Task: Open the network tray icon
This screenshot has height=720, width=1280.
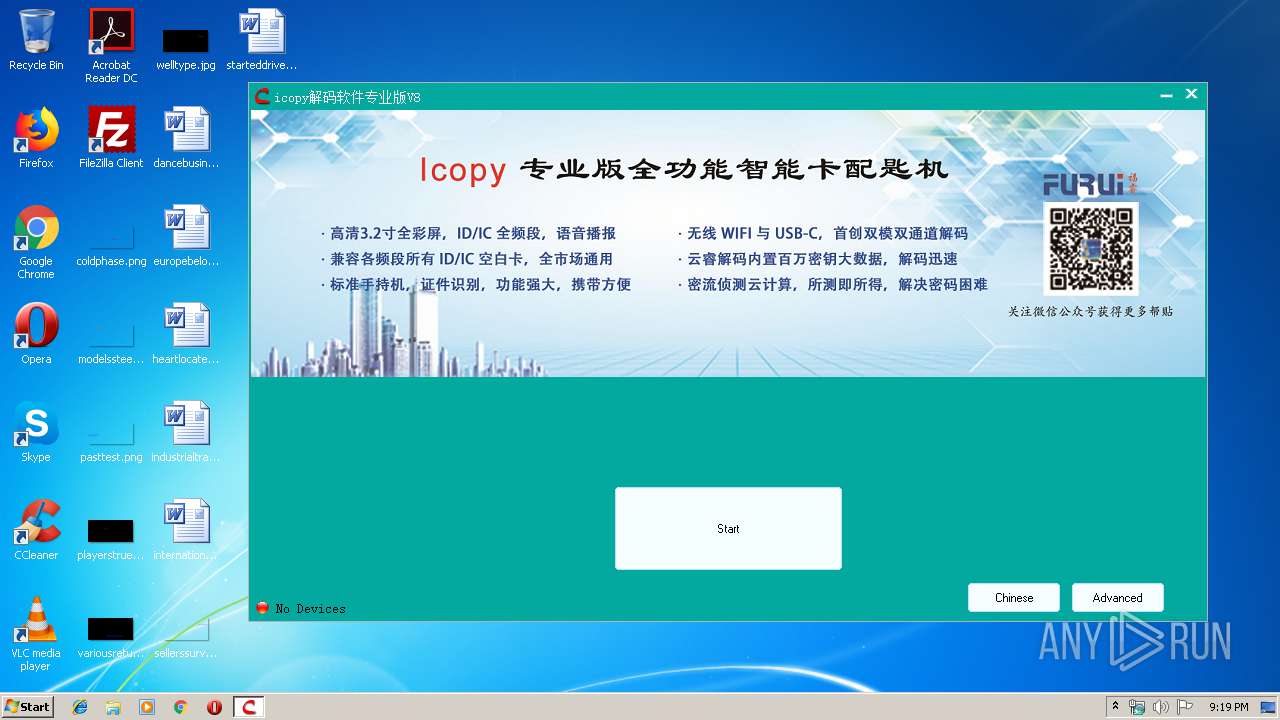Action: coord(1137,707)
